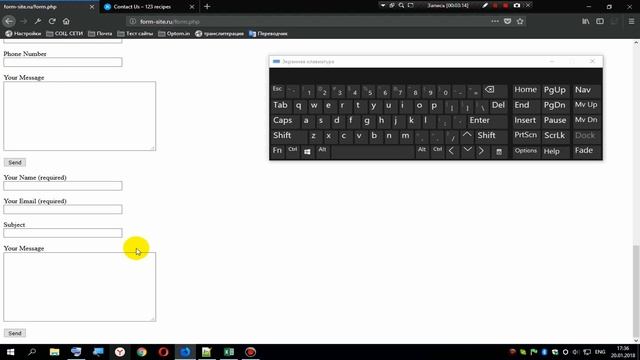640x360 pixels.
Task: Tap Home on the on-screen keyboard
Action: click(x=526, y=90)
